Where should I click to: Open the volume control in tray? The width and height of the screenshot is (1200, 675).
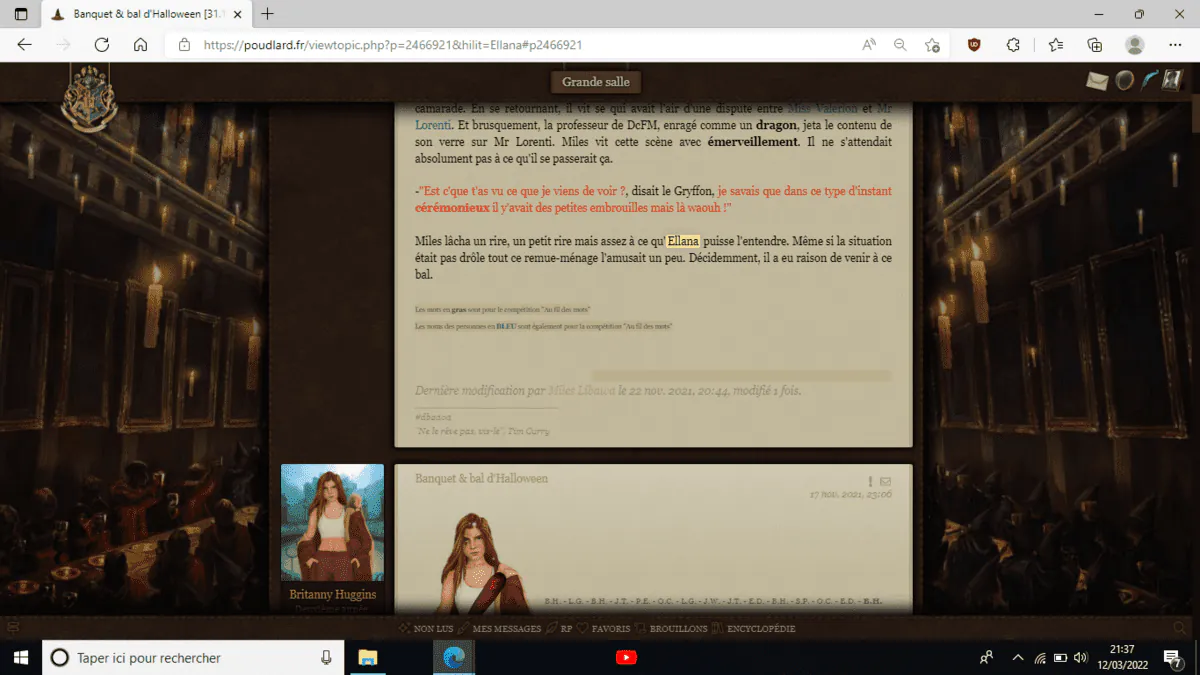pos(1080,658)
